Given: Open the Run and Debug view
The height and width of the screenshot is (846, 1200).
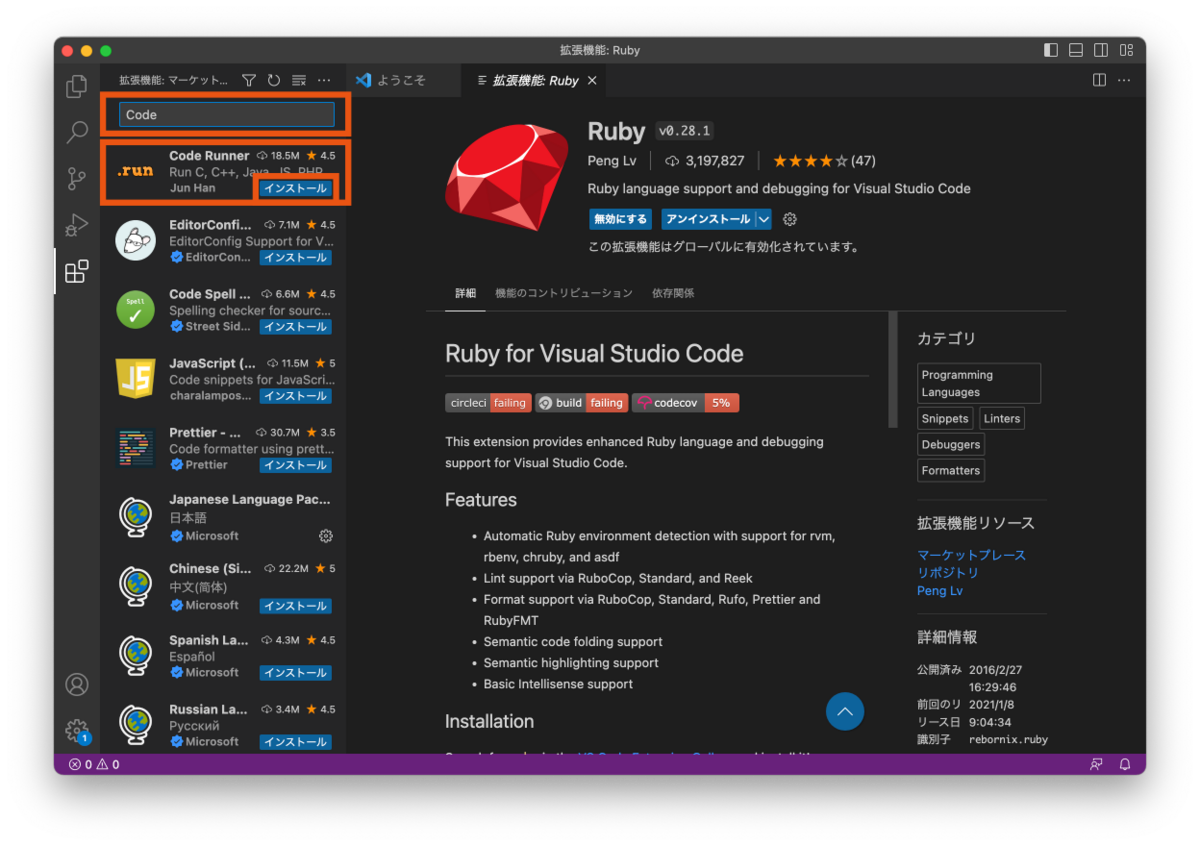Looking at the screenshot, I should point(77,225).
